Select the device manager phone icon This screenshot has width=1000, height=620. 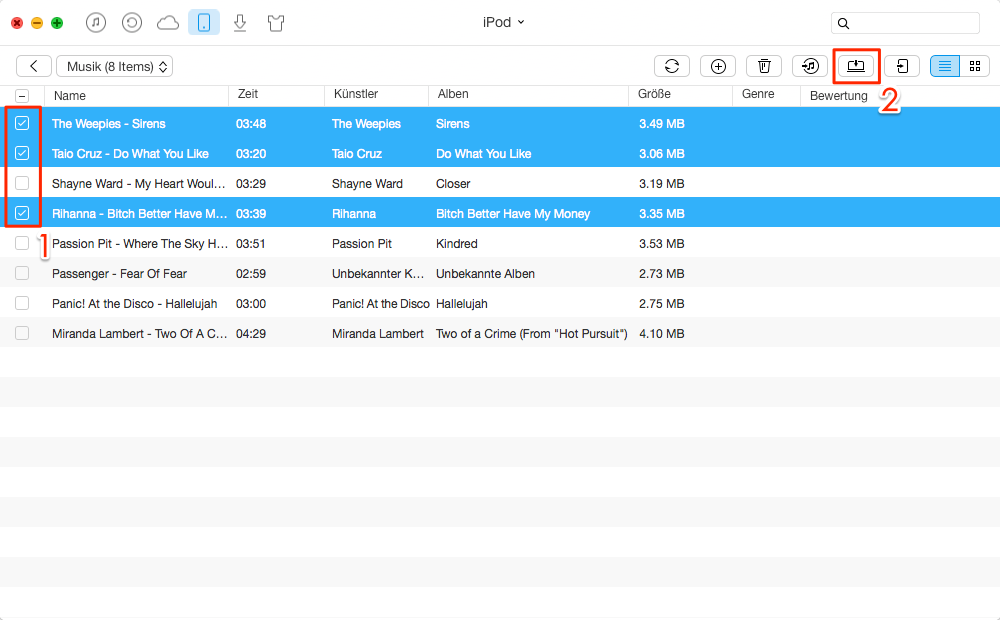[x=204, y=23]
